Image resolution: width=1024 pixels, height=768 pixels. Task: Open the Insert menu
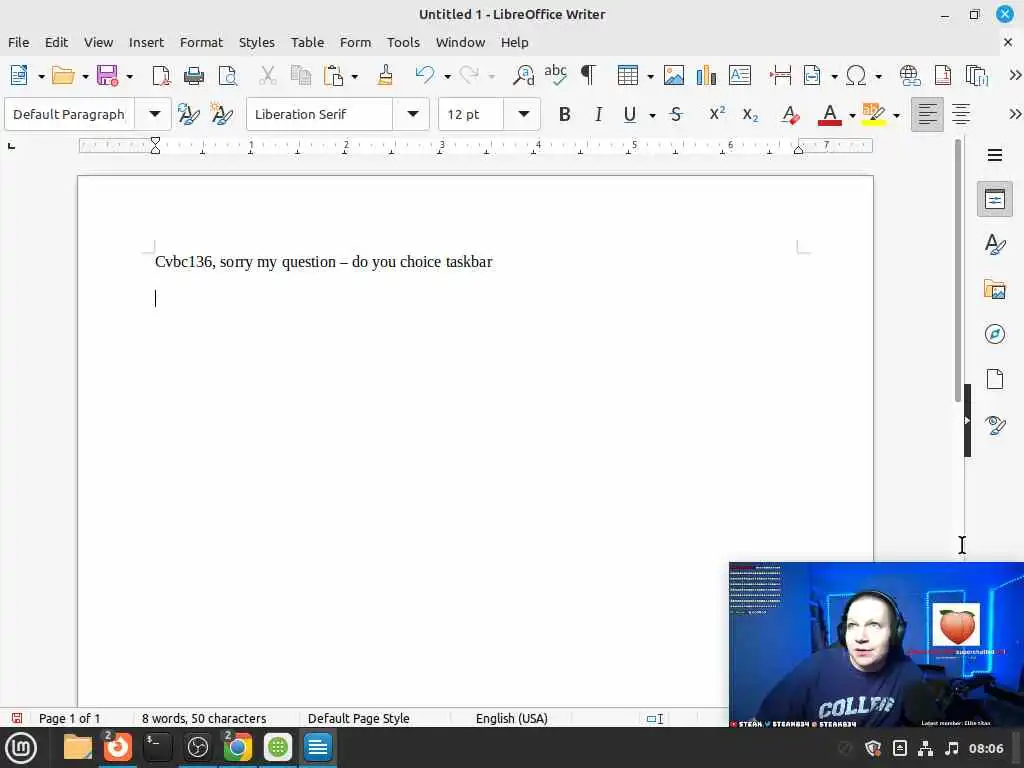point(146,42)
